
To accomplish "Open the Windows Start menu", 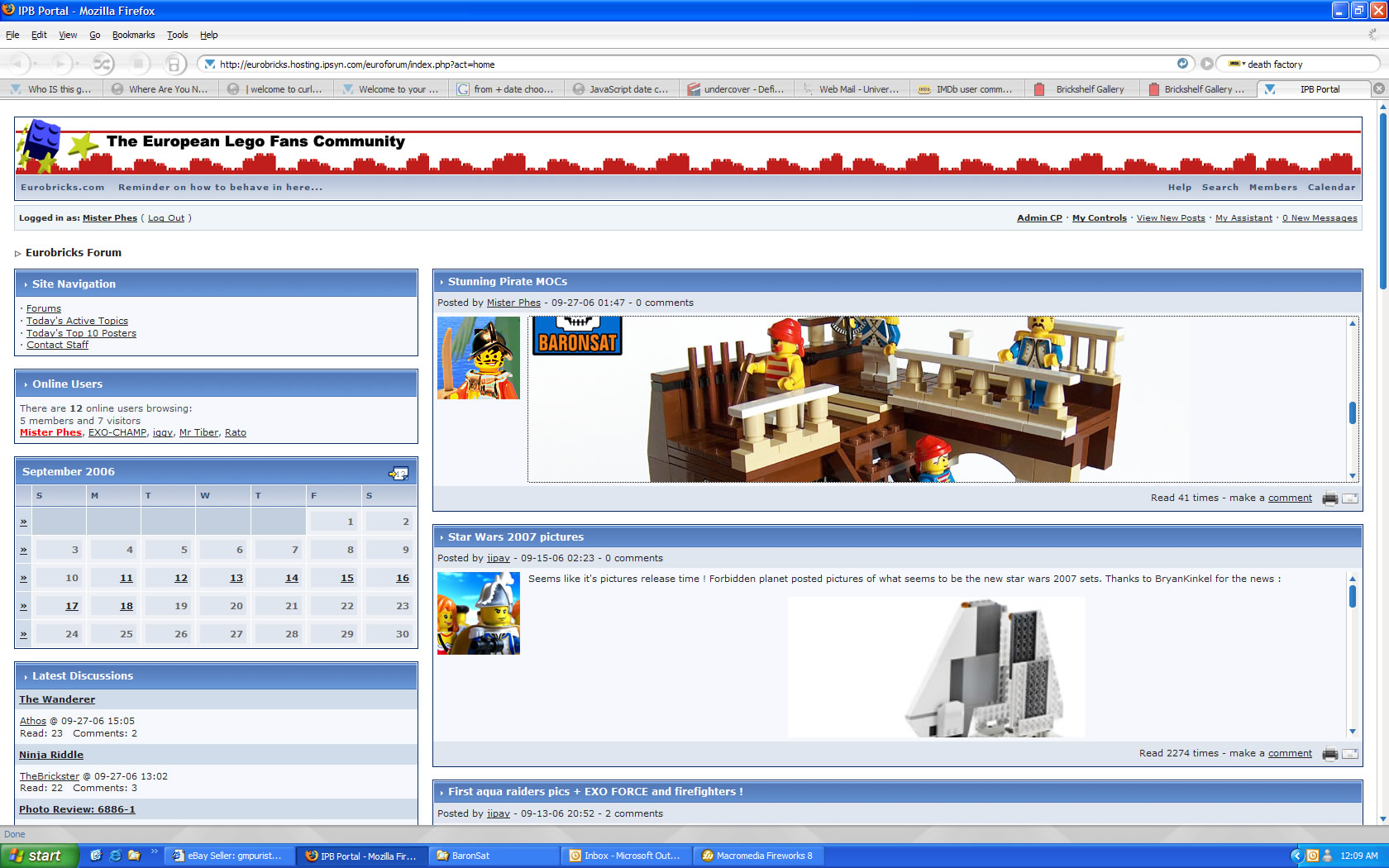I will click(37, 856).
